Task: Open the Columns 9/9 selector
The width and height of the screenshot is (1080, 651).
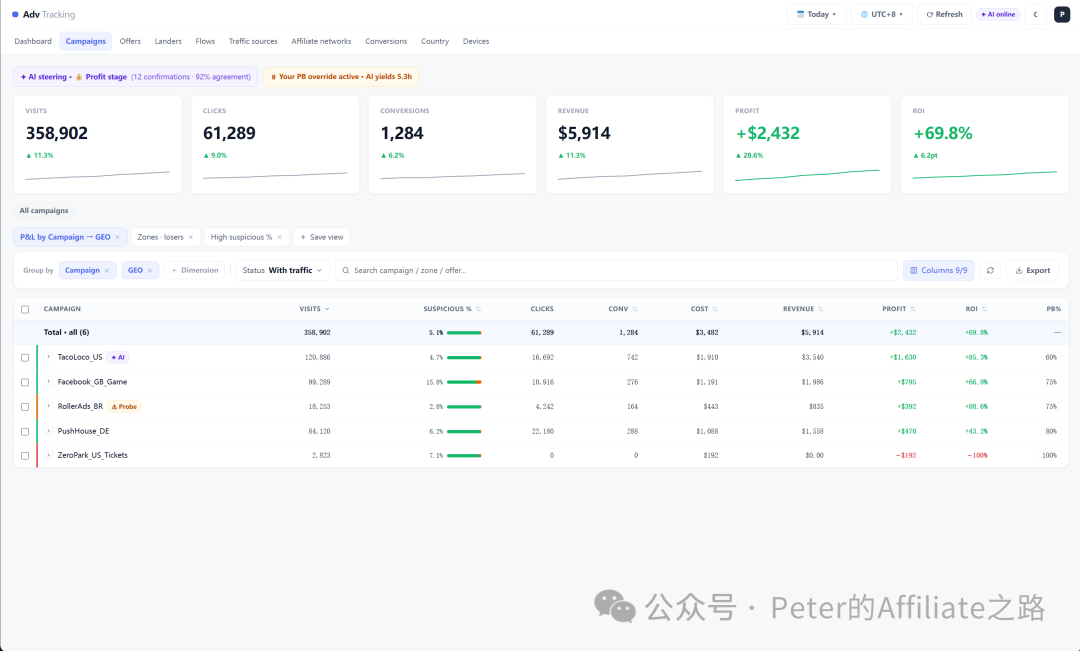Action: point(939,271)
